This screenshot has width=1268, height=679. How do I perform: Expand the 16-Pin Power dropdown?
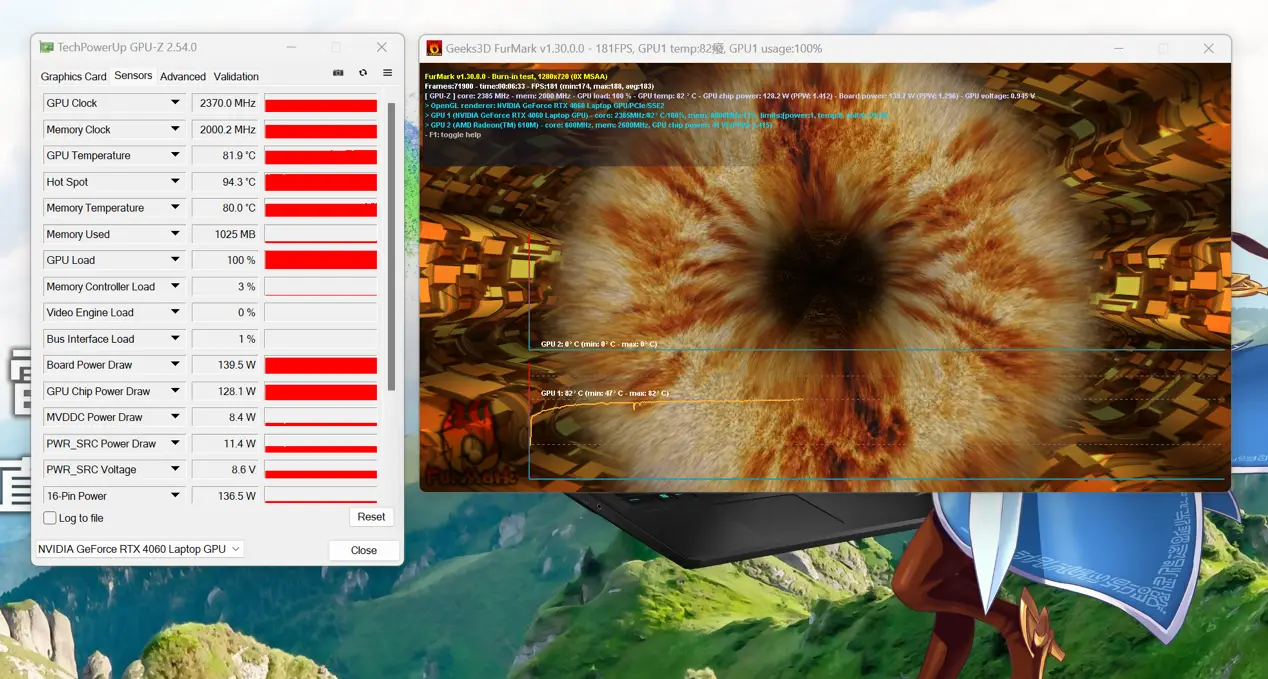pyautogui.click(x=175, y=495)
